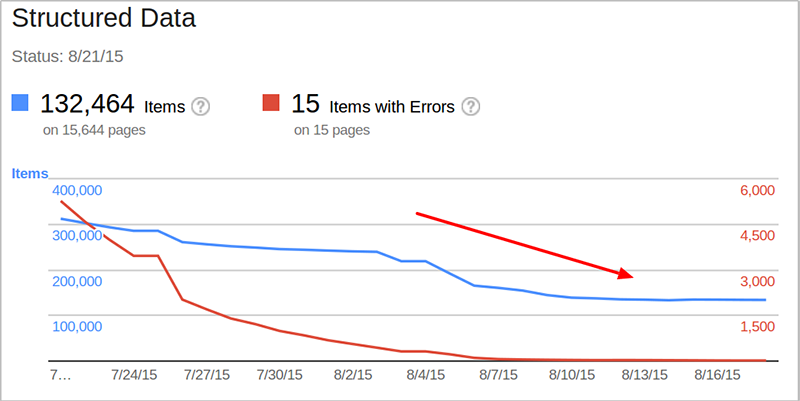
Task: Click the 8/16/15 date label on axis
Action: click(717, 375)
